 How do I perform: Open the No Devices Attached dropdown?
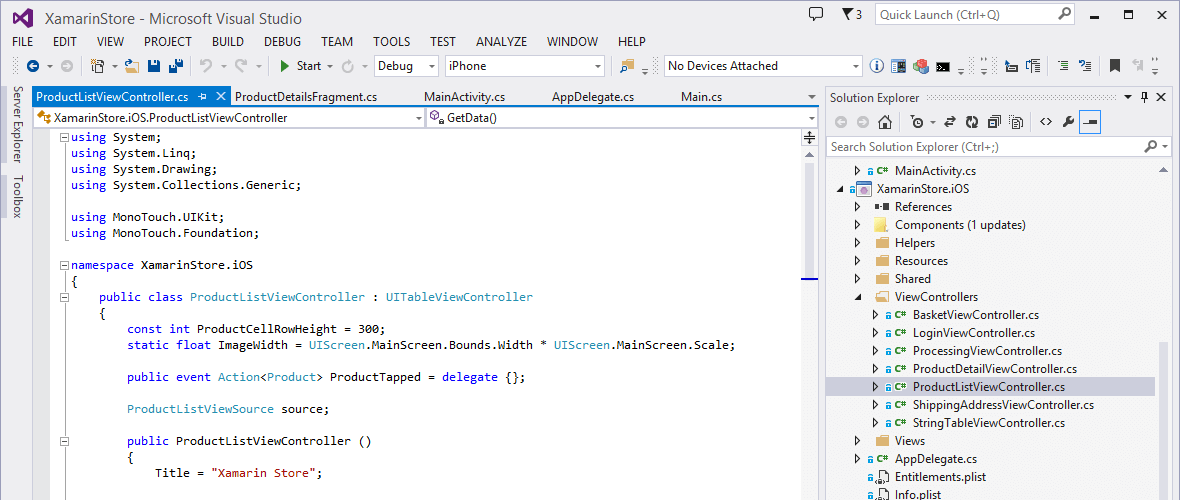762,66
